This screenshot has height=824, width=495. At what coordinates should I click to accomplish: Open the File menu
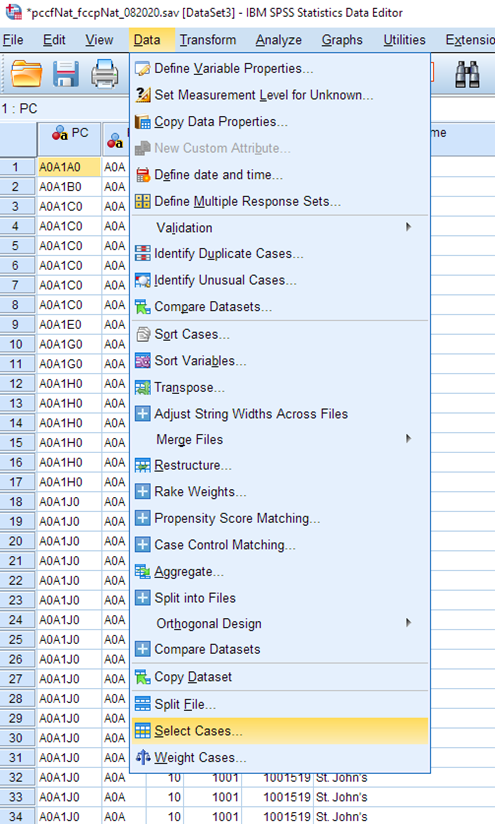[x=13, y=40]
